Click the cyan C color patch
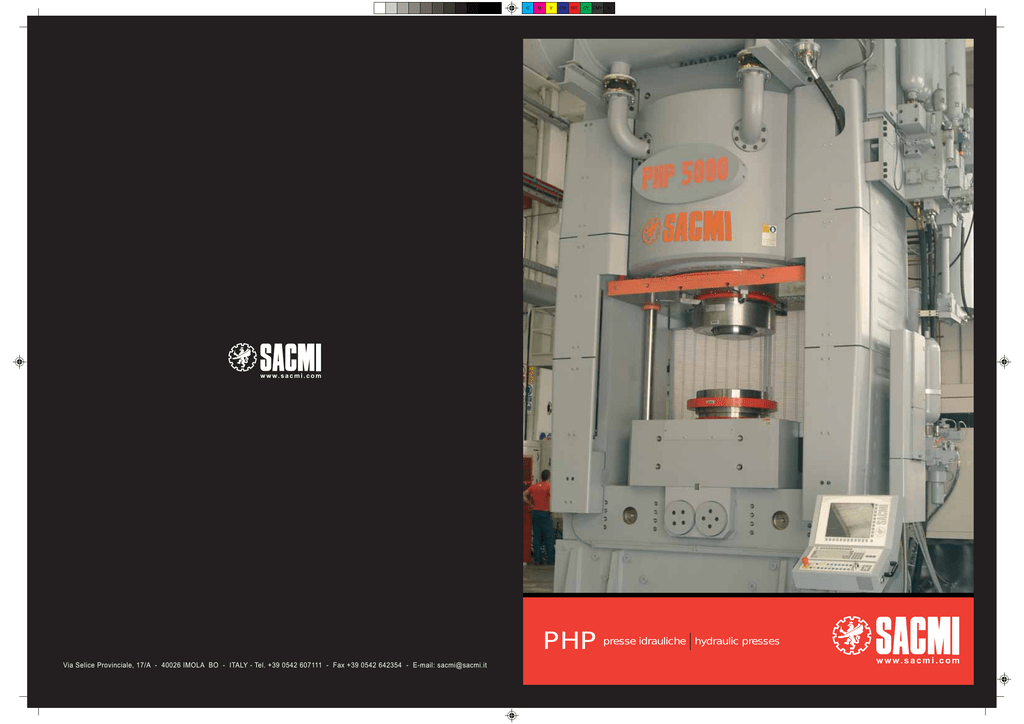1024x724 pixels. (x=528, y=8)
